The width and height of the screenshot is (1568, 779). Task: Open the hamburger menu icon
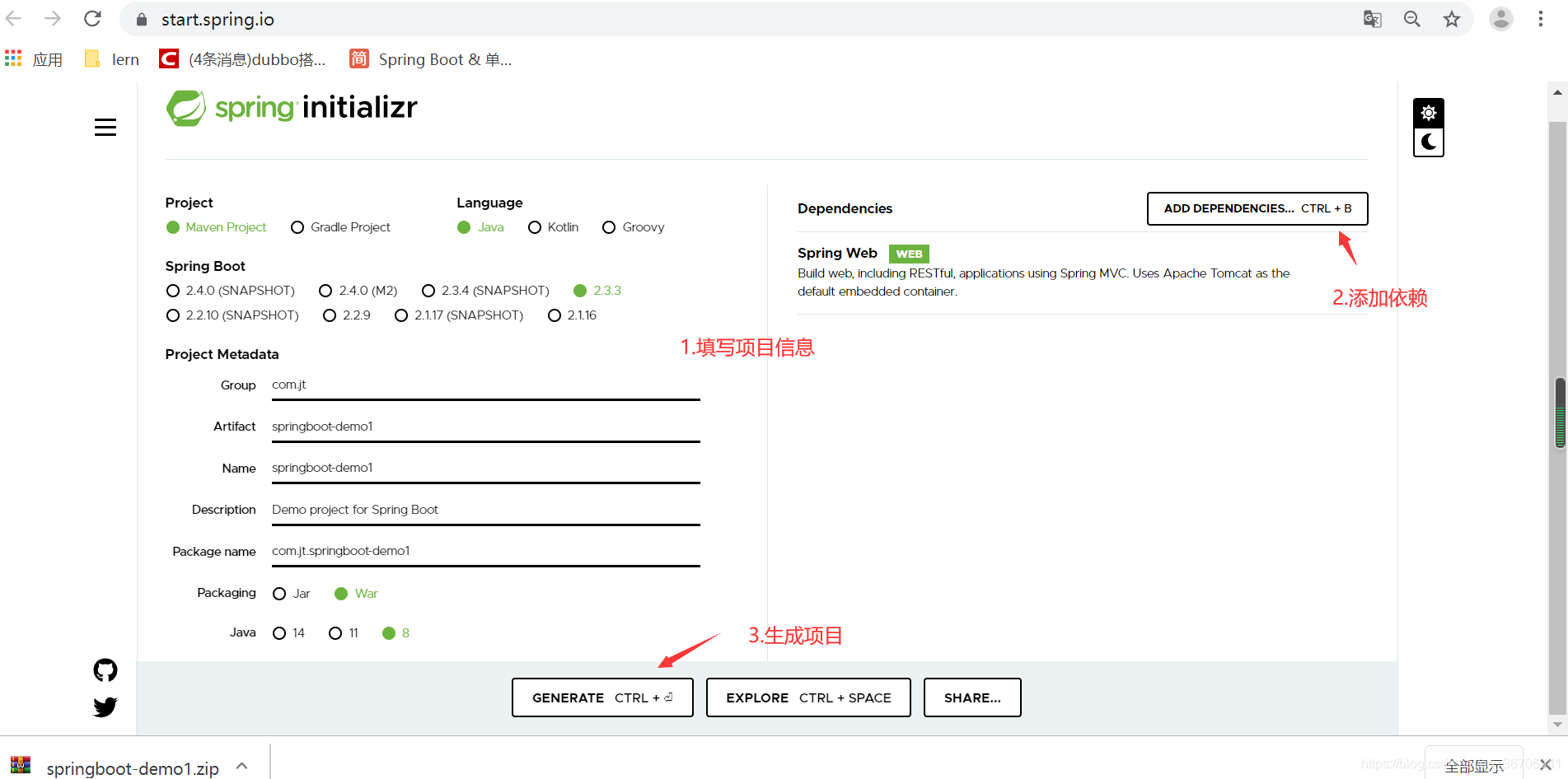tap(105, 128)
